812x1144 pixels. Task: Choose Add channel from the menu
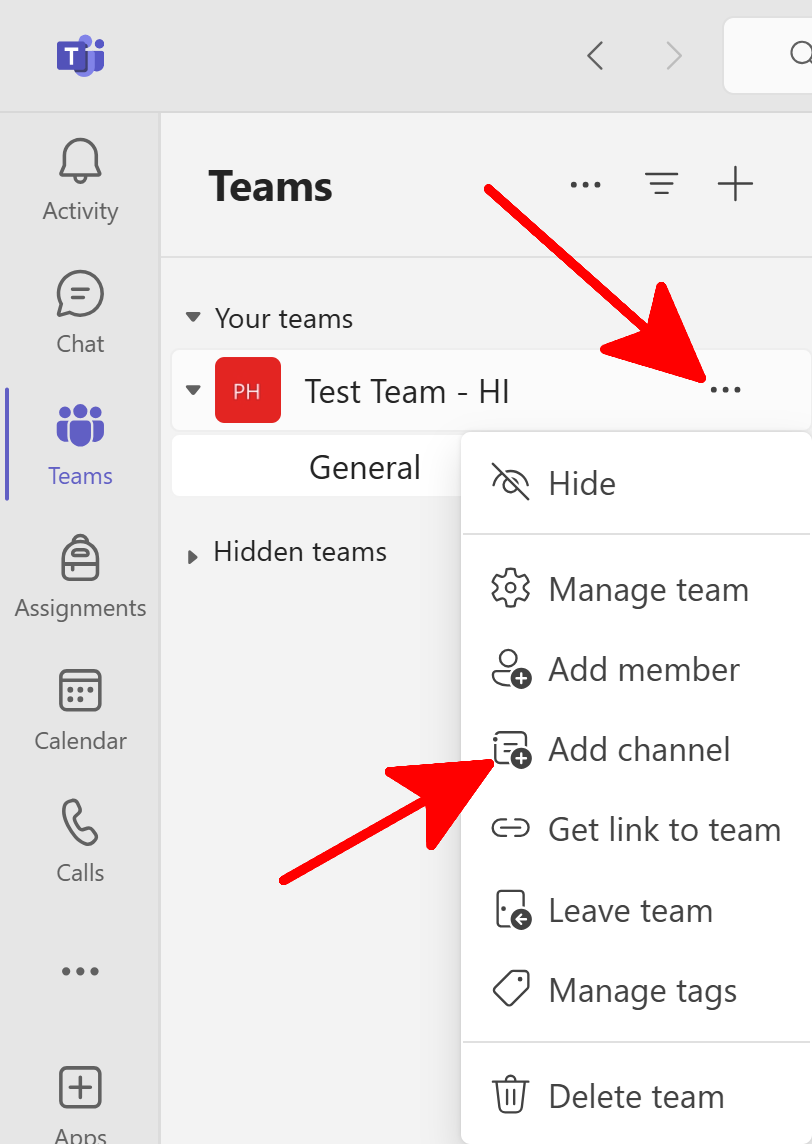638,750
